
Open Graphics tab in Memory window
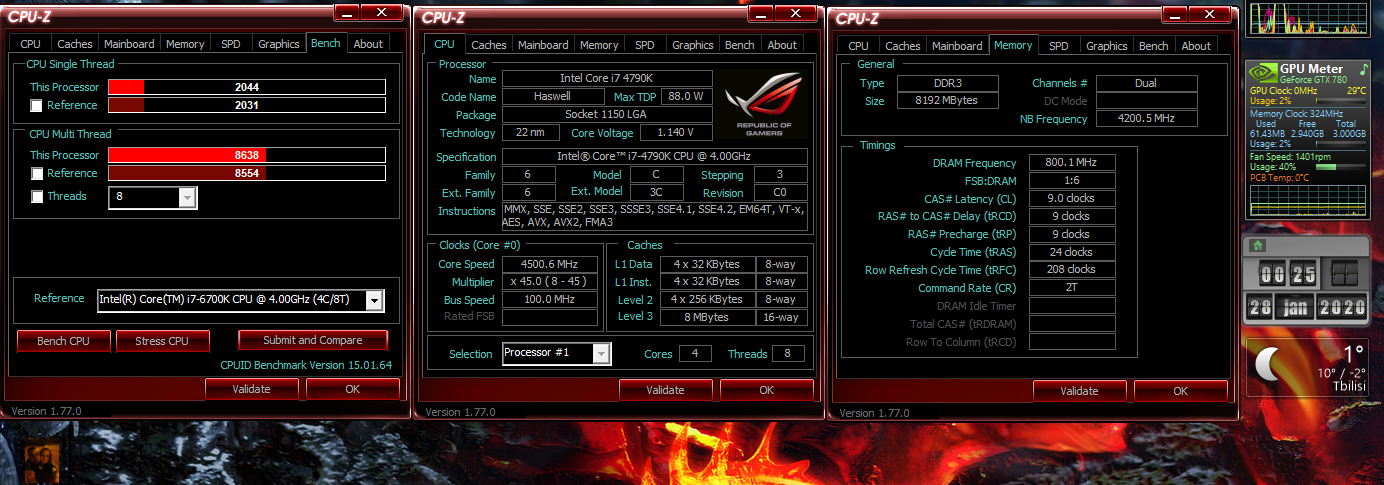1107,46
